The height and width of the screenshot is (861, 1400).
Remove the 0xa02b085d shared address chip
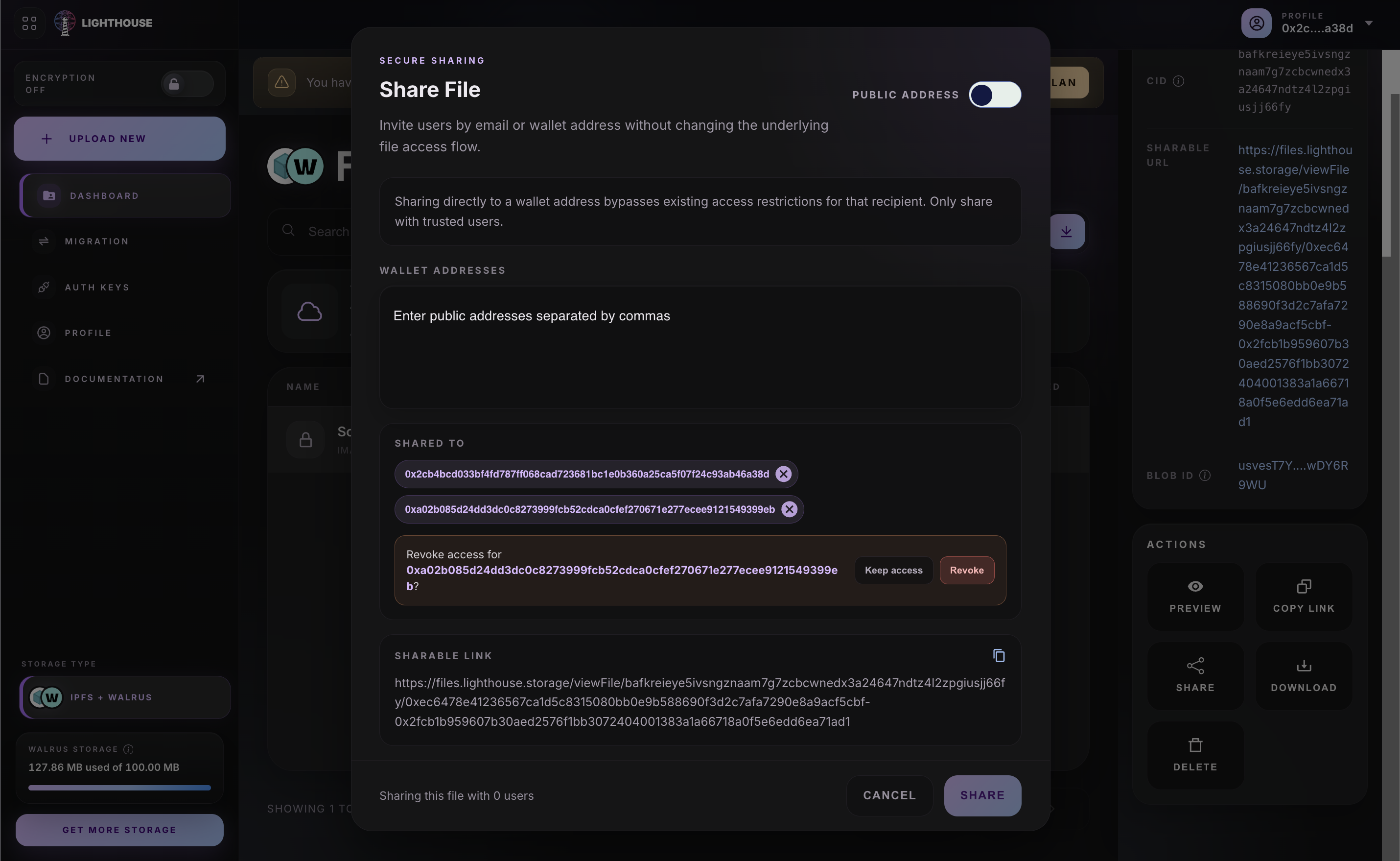click(789, 509)
